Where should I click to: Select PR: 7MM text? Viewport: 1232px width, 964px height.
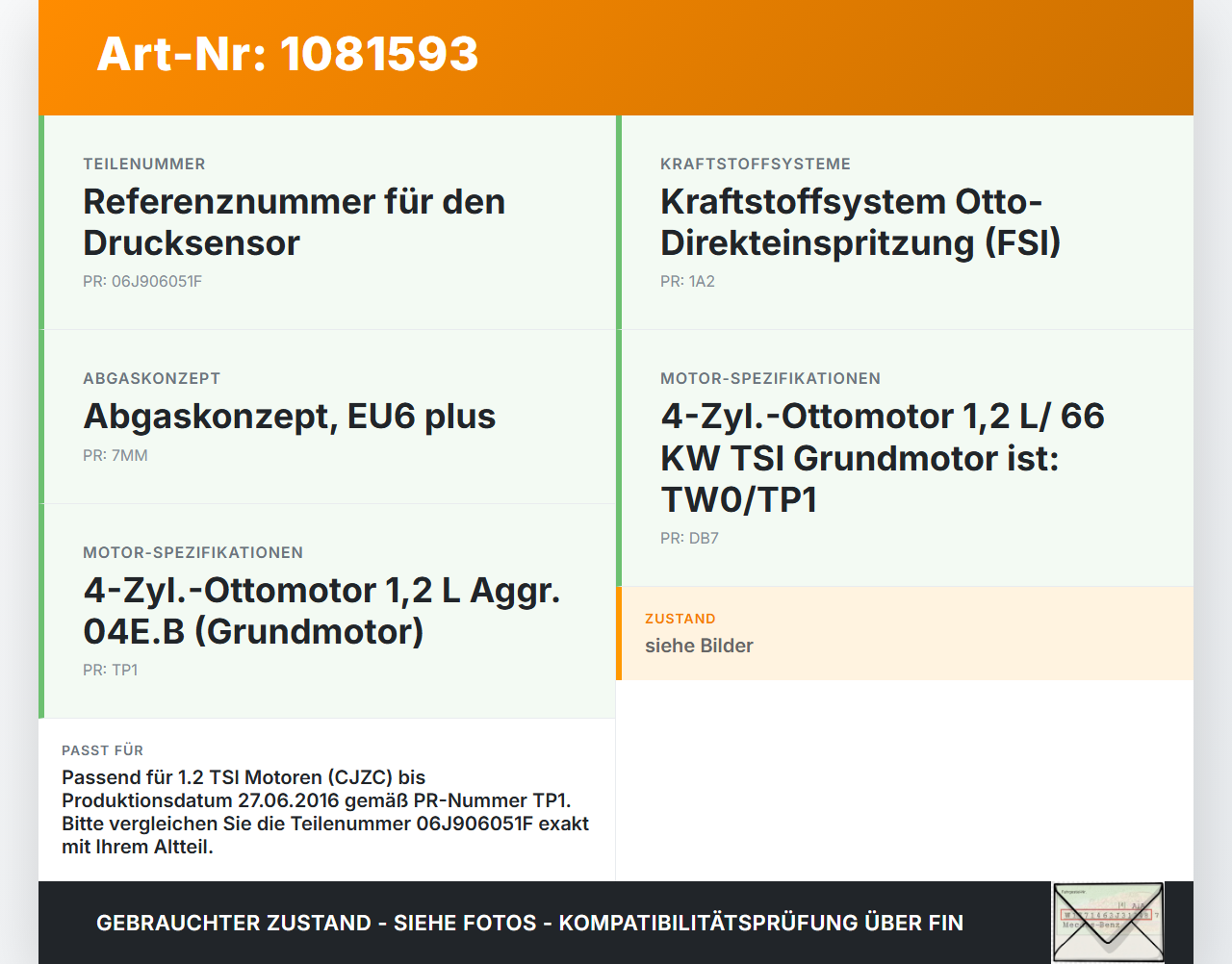point(115,456)
